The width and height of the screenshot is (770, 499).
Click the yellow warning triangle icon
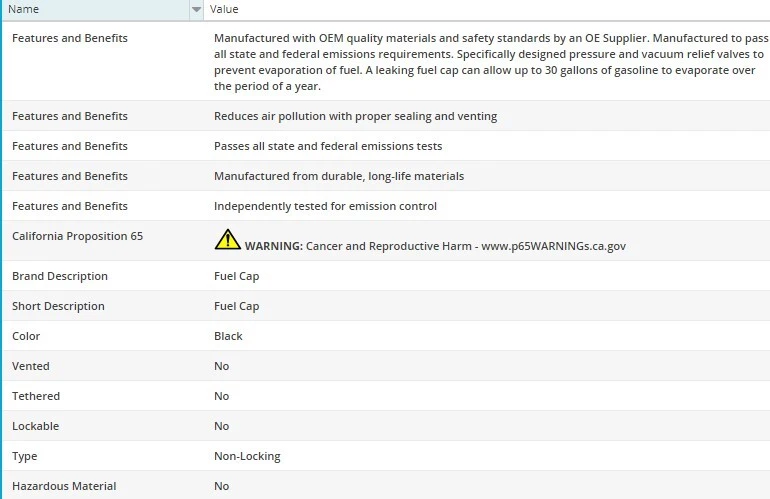coord(227,240)
